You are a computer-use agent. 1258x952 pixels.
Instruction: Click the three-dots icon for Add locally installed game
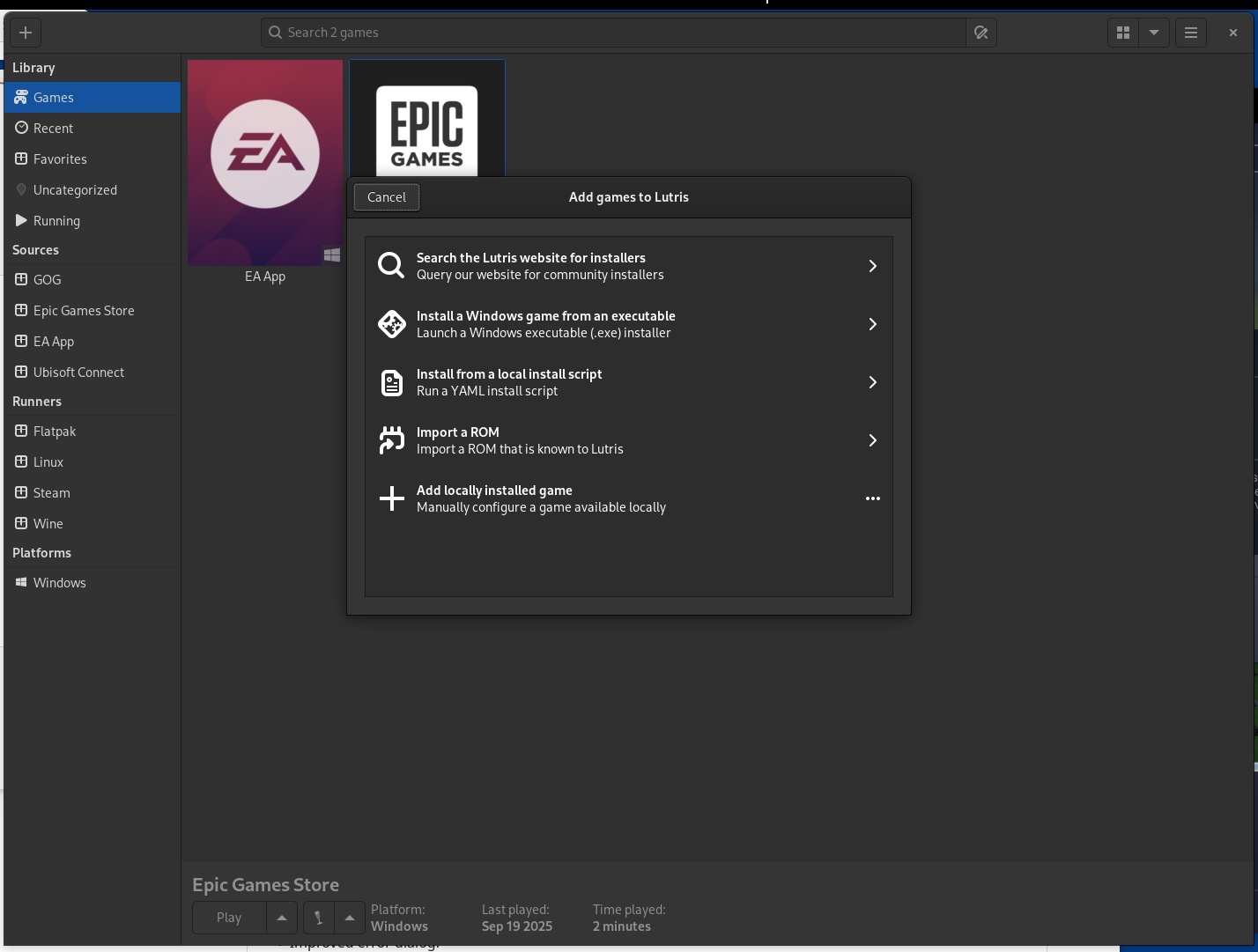(873, 498)
